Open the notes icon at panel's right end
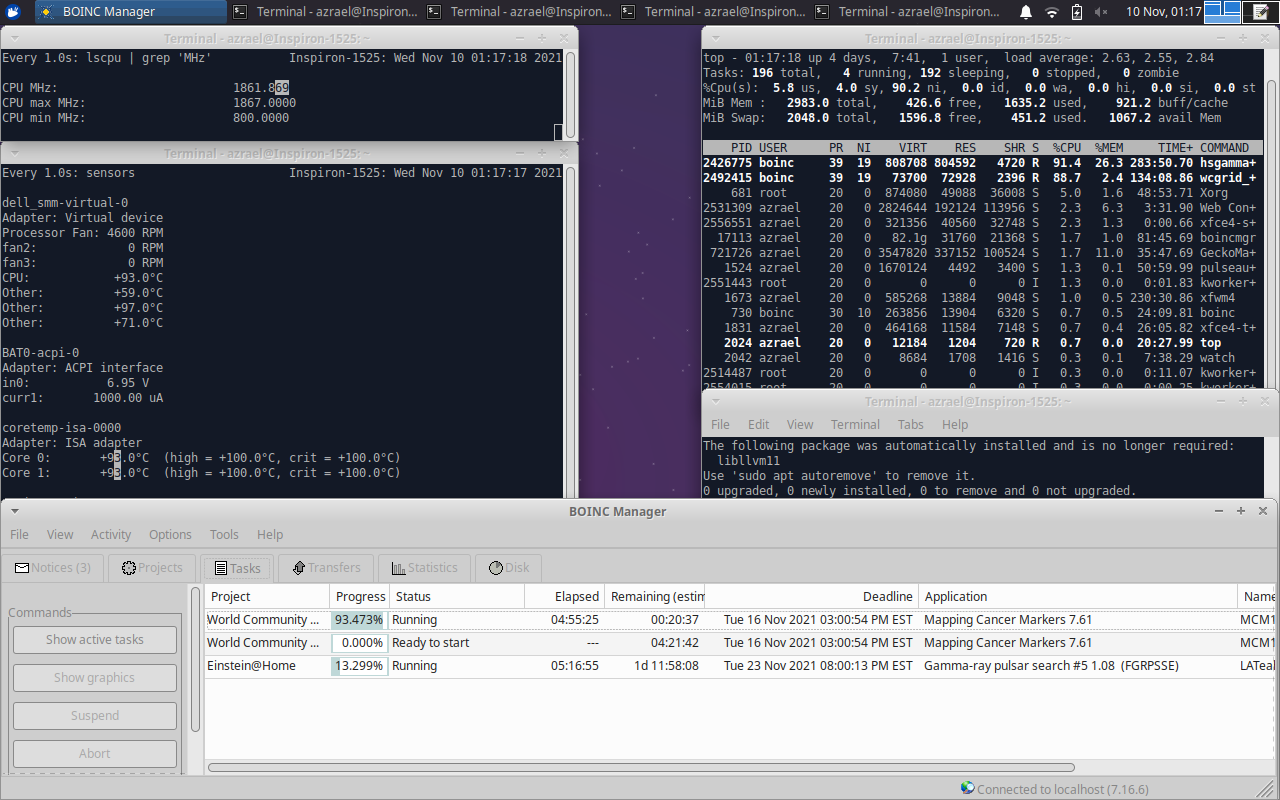 (x=1260, y=12)
